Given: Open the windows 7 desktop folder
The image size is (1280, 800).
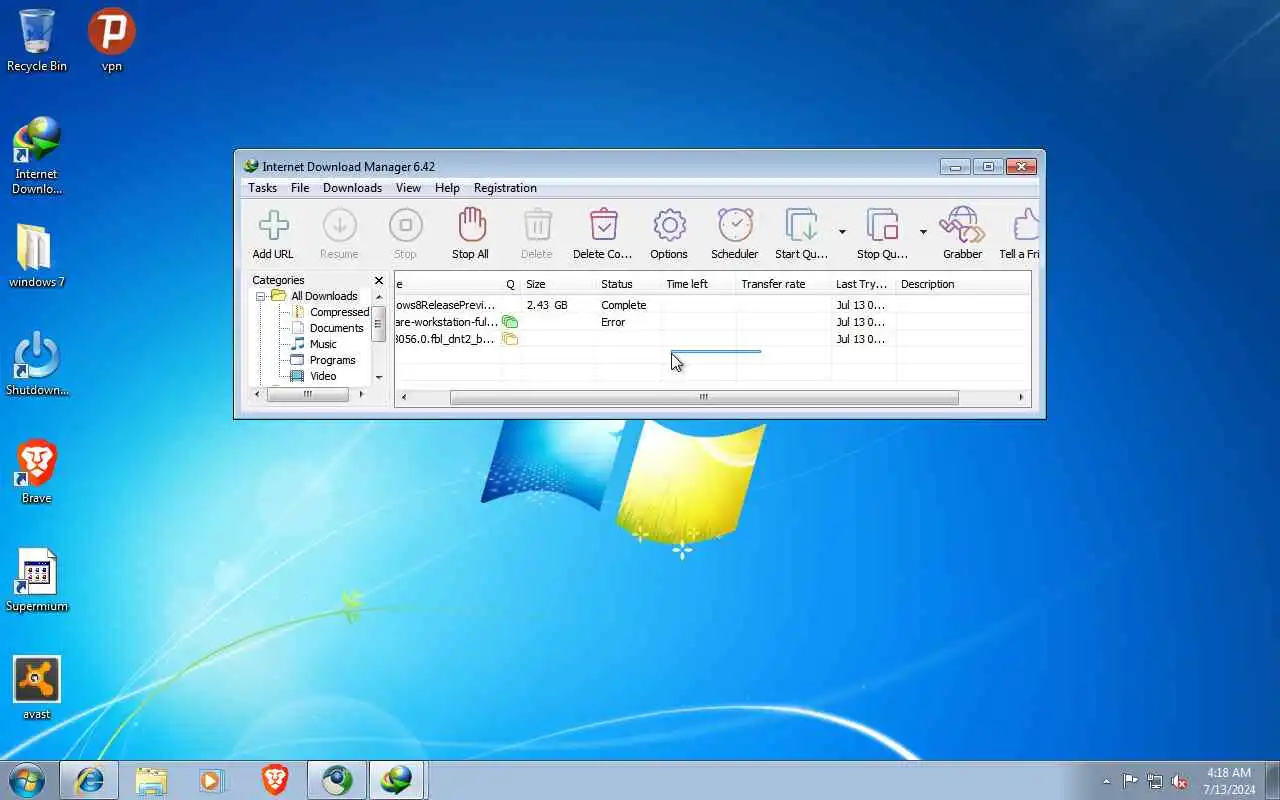Looking at the screenshot, I should (37, 256).
